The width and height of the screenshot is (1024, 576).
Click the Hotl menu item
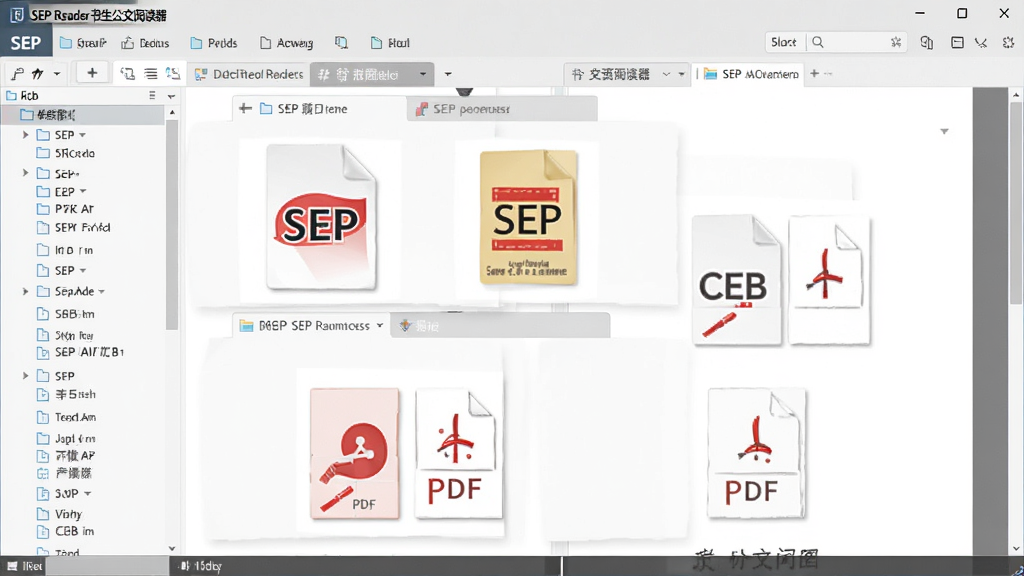coord(390,43)
